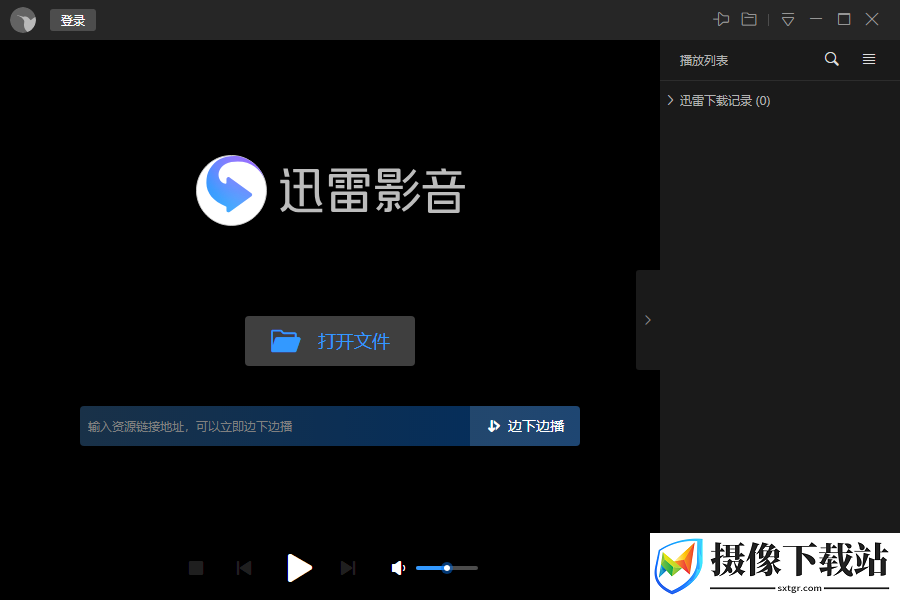Search the playlist with magnifier icon
The image size is (900, 600).
832,59
